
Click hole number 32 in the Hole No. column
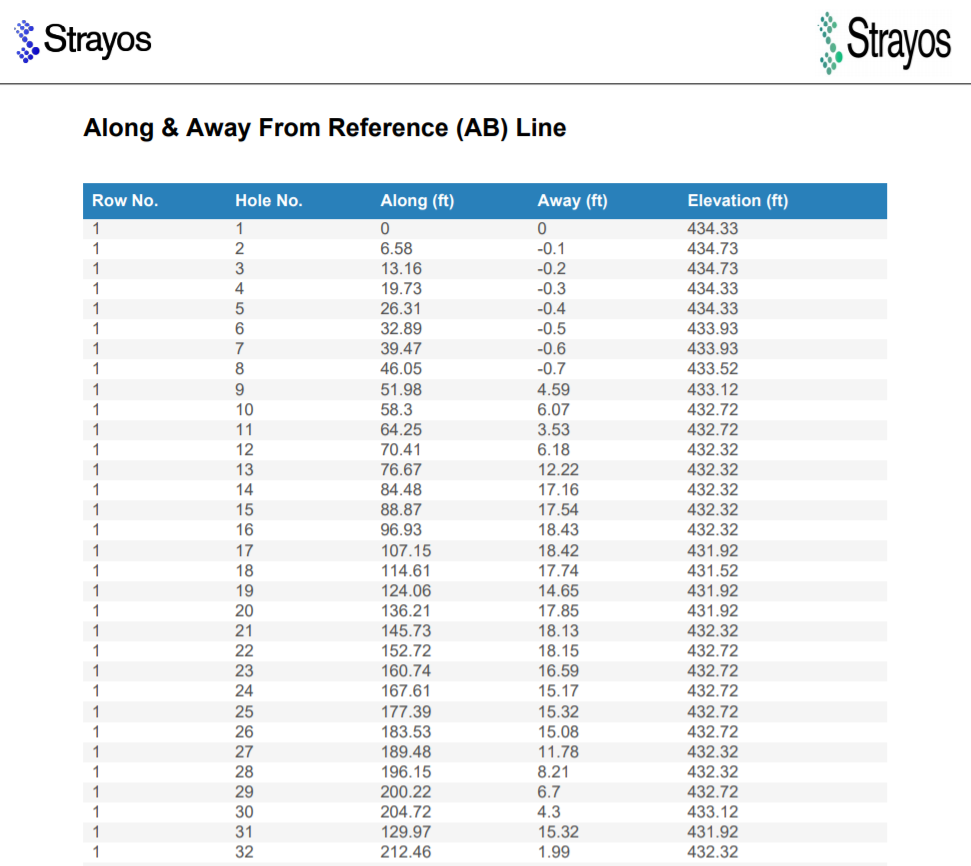245,852
